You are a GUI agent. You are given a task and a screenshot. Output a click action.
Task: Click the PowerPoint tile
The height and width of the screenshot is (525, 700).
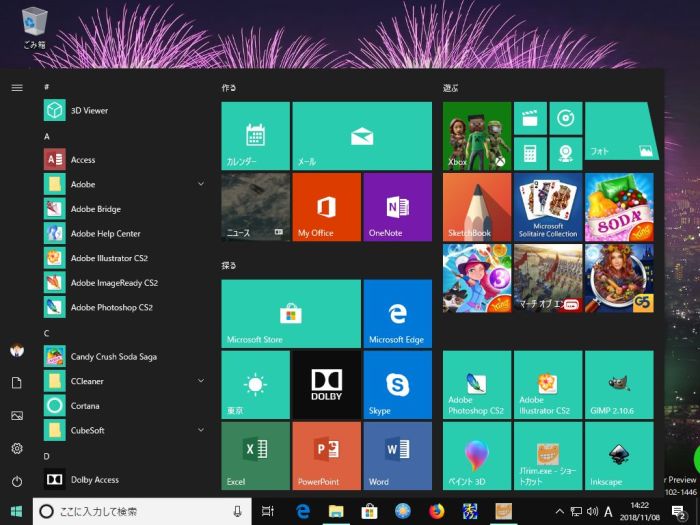point(326,456)
